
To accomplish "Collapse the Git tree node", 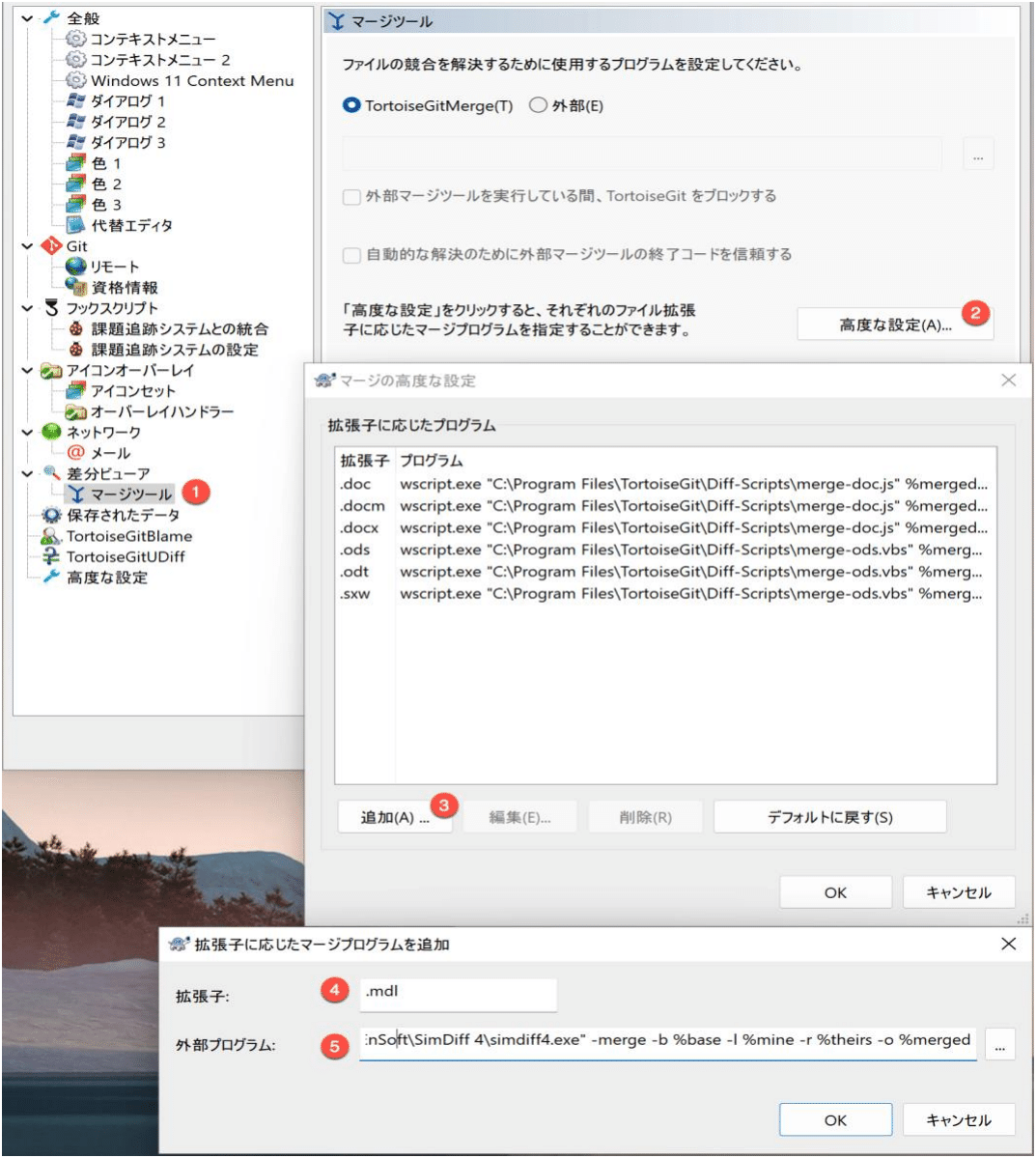I will [x=27, y=246].
